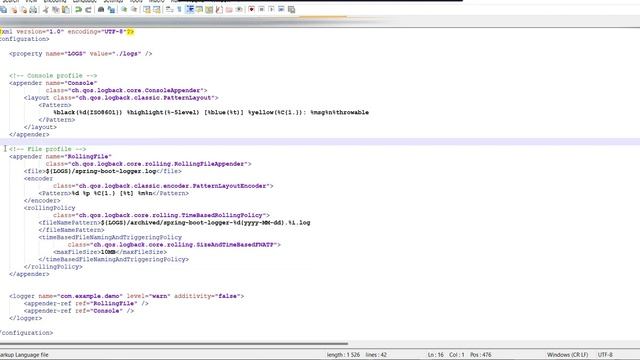
Task: Click the PatternLayoutEncoder class line
Action: [163, 186]
